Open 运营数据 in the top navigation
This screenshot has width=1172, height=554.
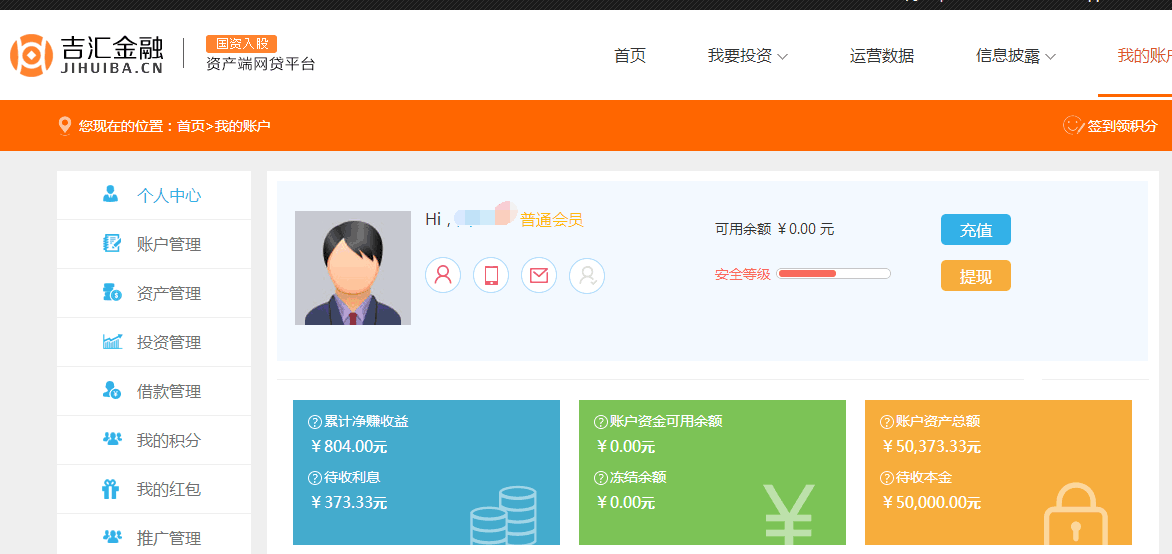coord(882,56)
